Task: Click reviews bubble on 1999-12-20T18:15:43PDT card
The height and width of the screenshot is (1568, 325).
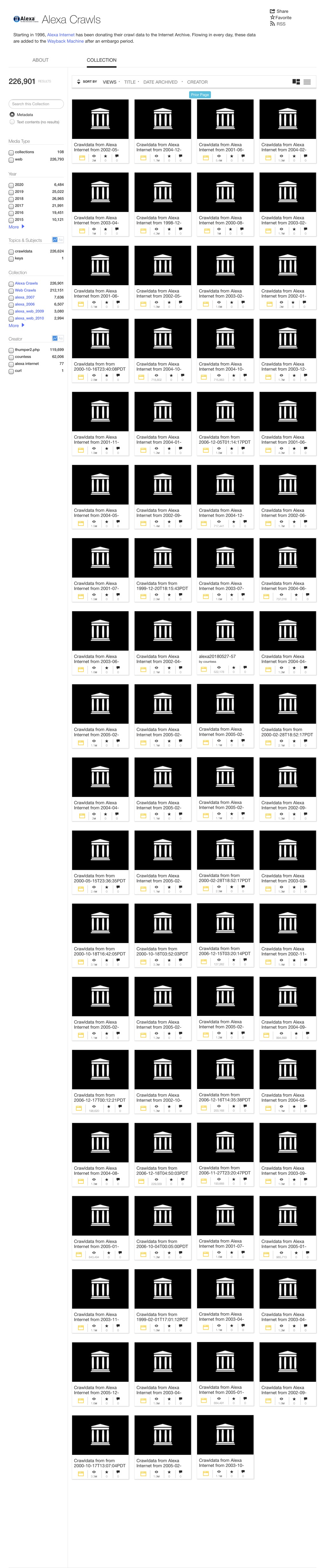Action: (180, 595)
